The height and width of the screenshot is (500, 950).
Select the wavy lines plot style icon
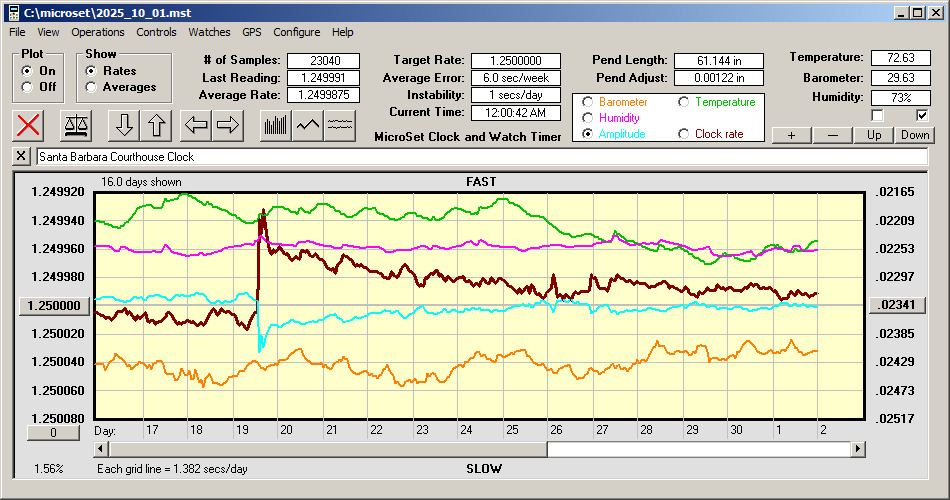point(341,125)
